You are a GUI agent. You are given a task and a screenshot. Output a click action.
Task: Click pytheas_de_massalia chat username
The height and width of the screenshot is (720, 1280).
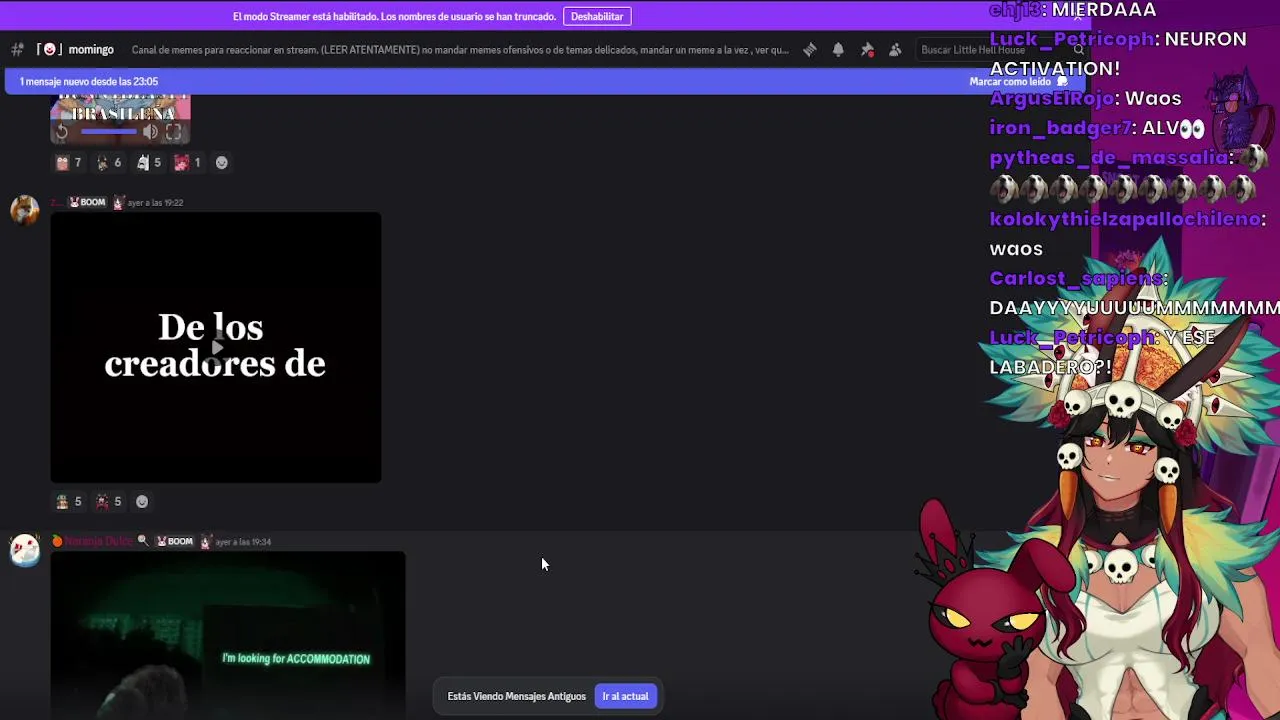(1108, 158)
